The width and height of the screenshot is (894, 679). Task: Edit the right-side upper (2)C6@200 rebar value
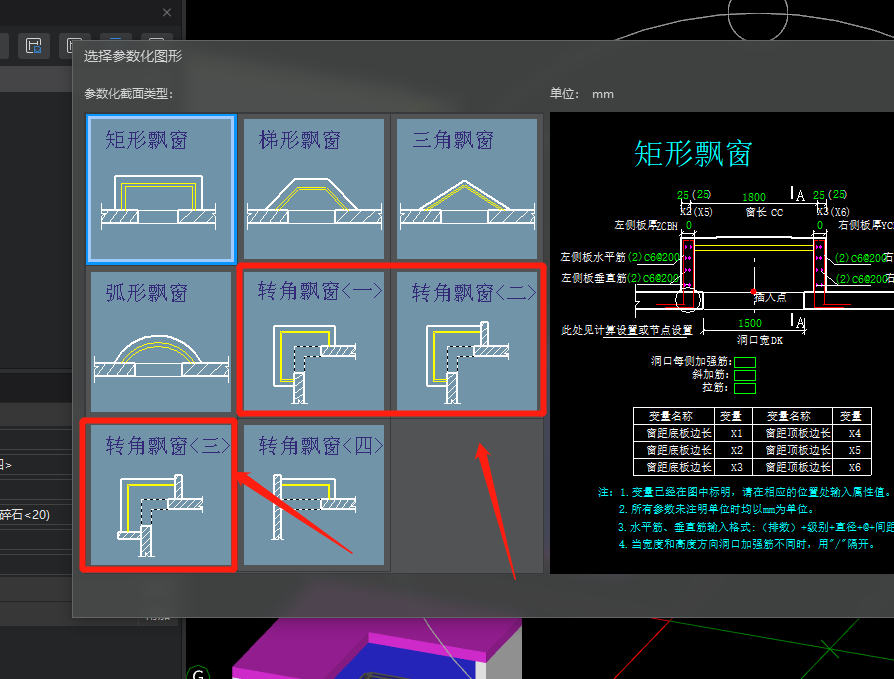click(x=861, y=258)
